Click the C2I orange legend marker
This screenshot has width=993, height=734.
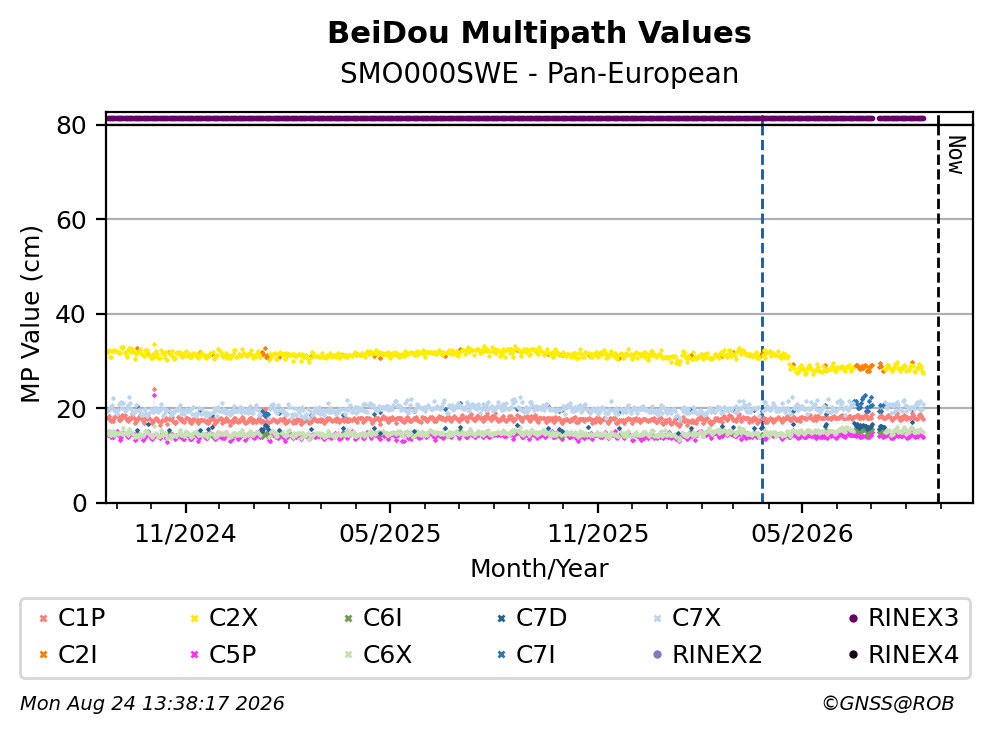[43, 655]
